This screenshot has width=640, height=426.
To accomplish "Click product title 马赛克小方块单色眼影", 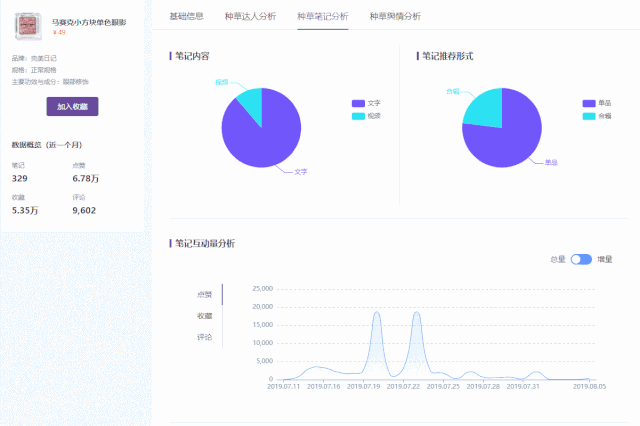I will (89, 22).
